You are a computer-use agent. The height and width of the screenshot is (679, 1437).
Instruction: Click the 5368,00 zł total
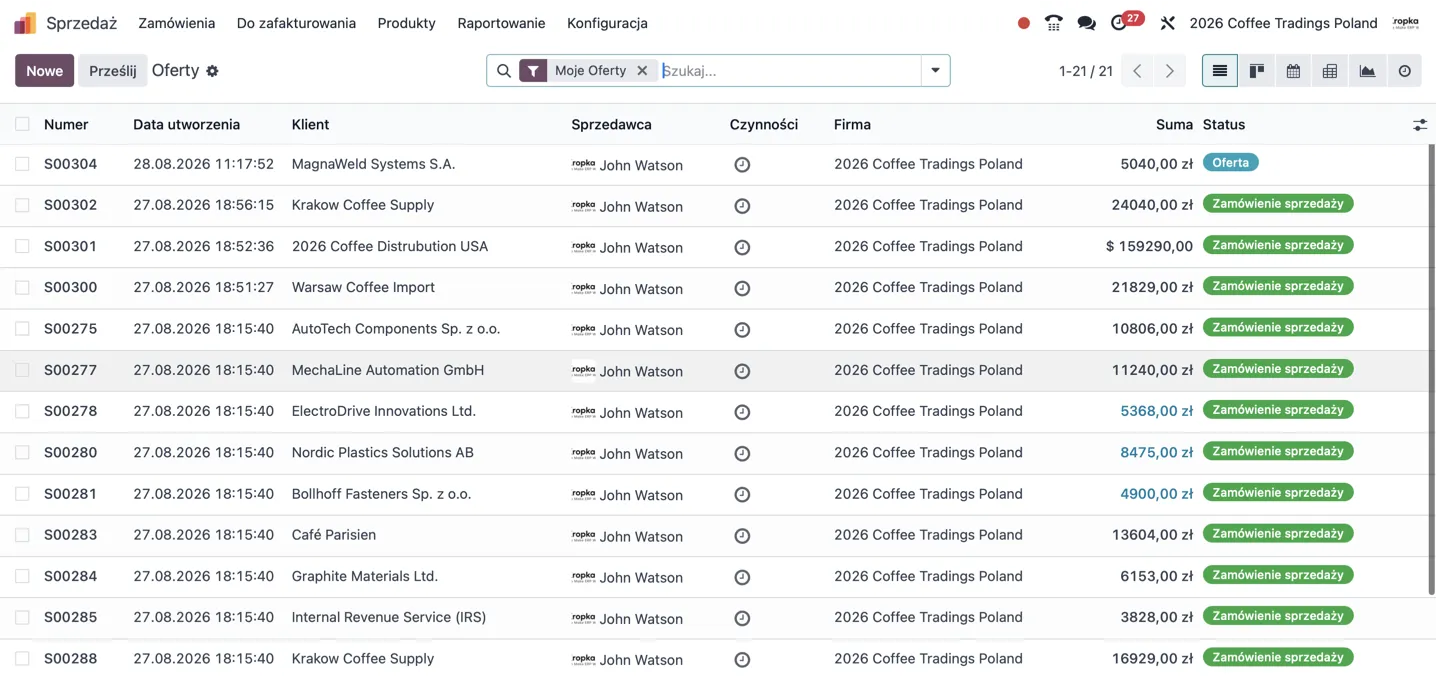tap(1156, 411)
